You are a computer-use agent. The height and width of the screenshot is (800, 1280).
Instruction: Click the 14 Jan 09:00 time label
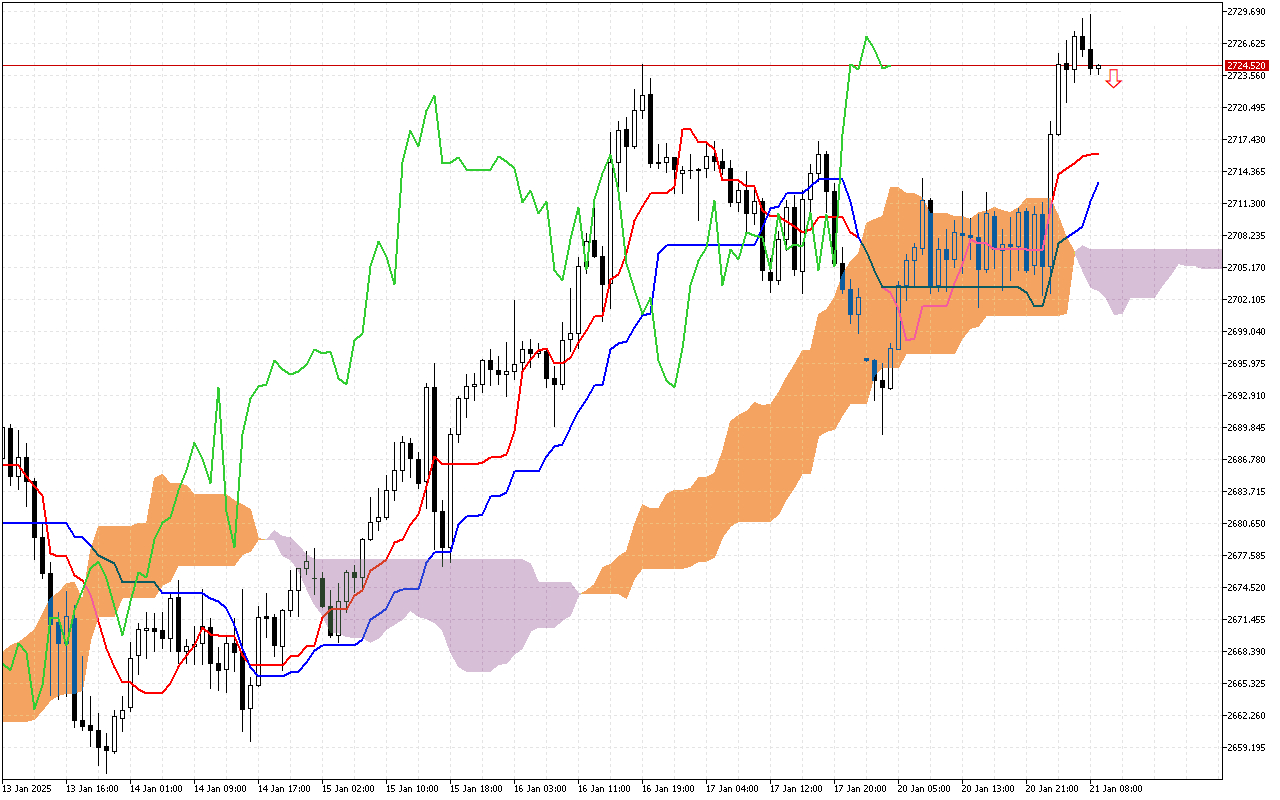pos(221,789)
